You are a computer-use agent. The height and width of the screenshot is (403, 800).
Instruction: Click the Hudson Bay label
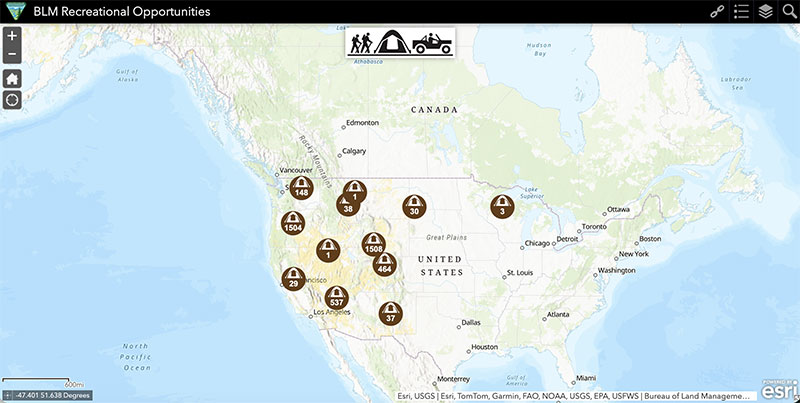(x=539, y=49)
